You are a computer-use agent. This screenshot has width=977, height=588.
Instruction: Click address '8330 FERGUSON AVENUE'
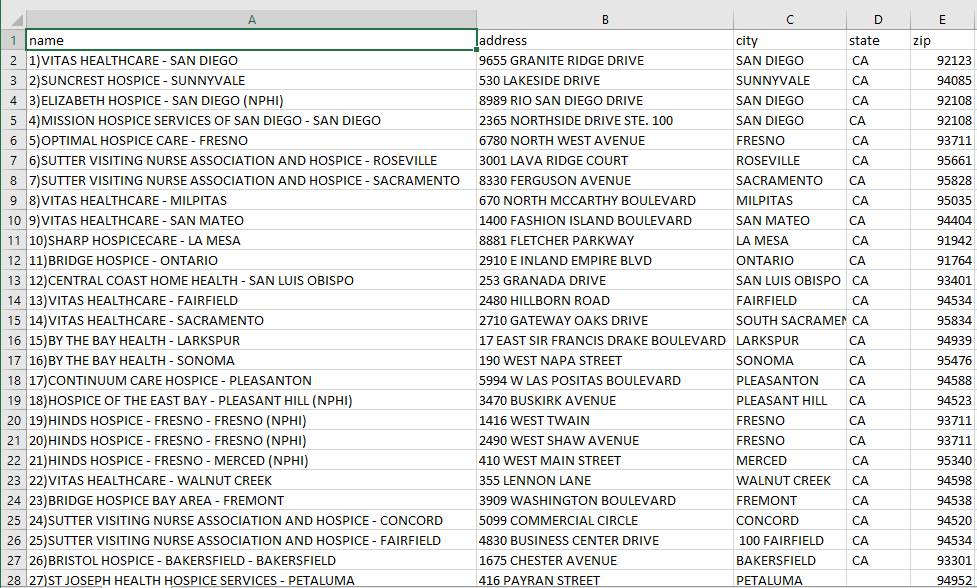605,181
